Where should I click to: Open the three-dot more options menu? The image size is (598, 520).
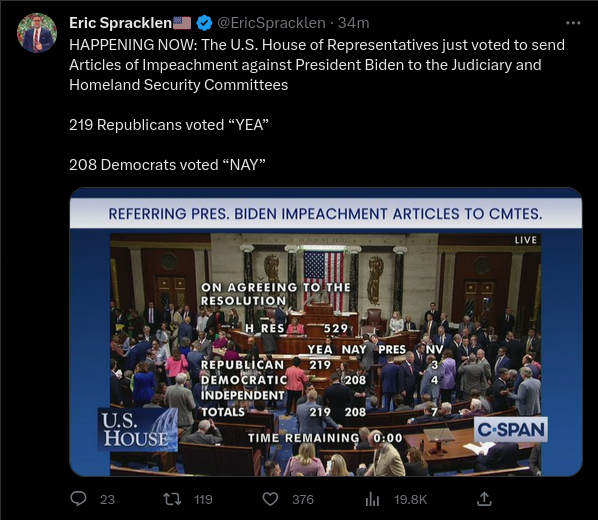tap(573, 23)
